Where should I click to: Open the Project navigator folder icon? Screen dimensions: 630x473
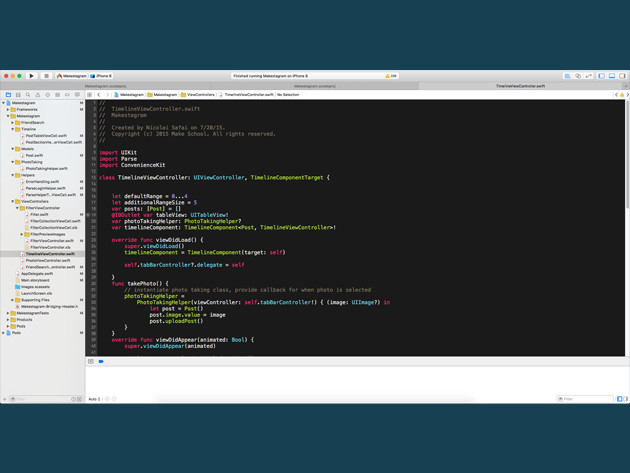click(x=8, y=95)
